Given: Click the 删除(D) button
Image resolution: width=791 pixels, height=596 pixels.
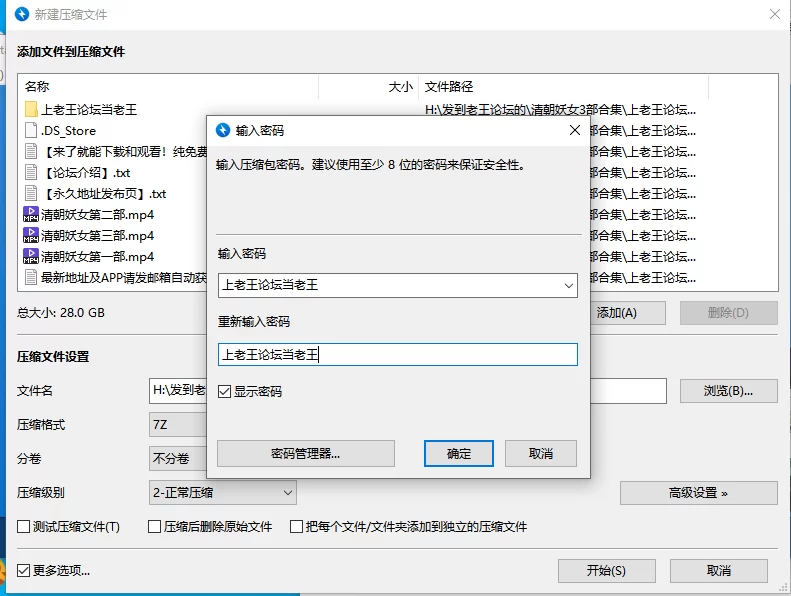Looking at the screenshot, I should pos(728,313).
